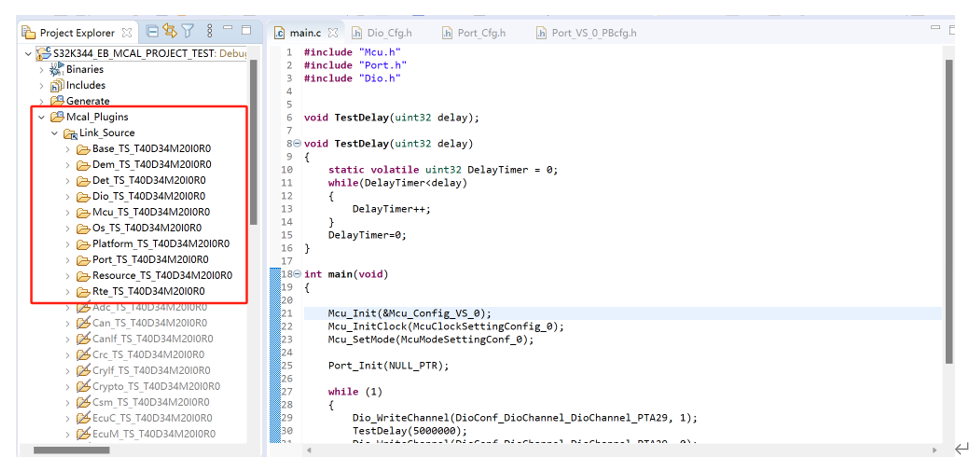Expand the Crc_TS_T40D34M20I0R0 folder
This screenshot has height=472, width=976.
(x=68, y=355)
